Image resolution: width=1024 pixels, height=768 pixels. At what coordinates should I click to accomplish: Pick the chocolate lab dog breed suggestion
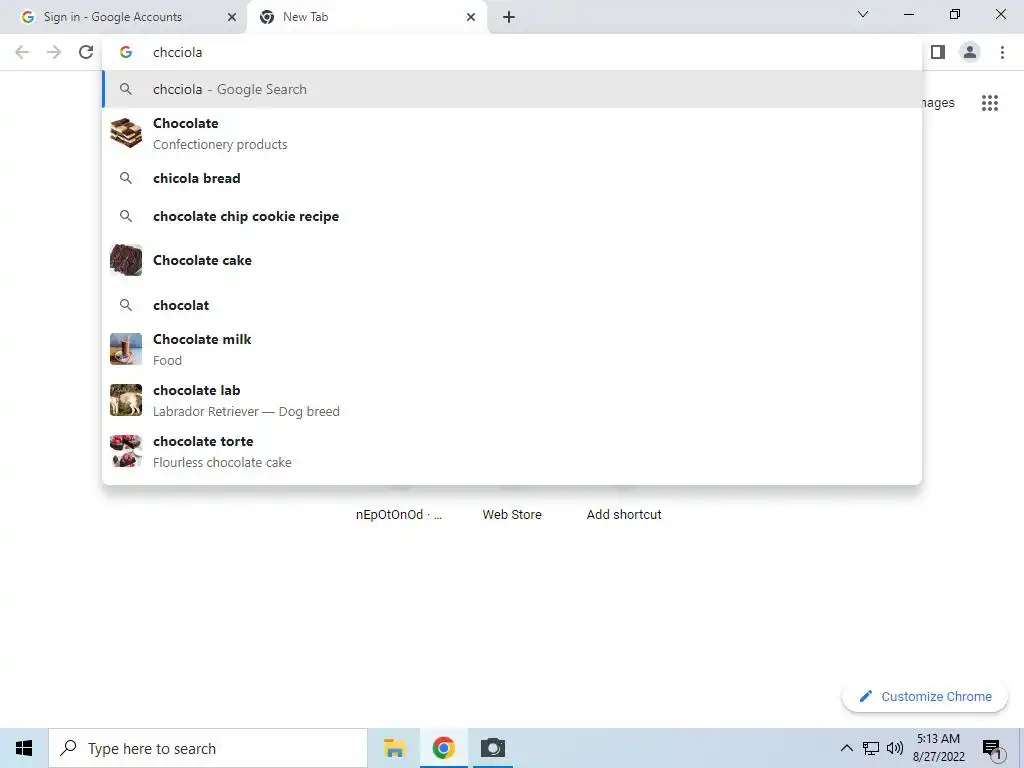click(x=512, y=400)
